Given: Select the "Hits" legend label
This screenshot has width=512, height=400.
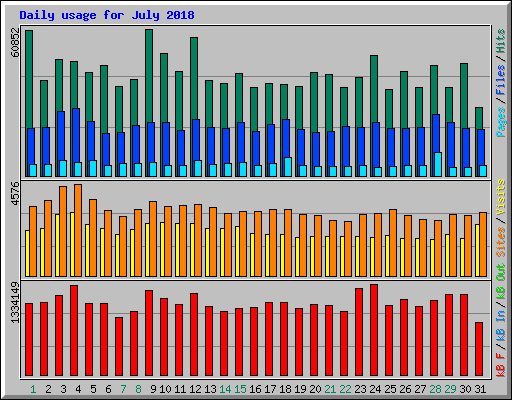Looking at the screenshot, I should (501, 41).
